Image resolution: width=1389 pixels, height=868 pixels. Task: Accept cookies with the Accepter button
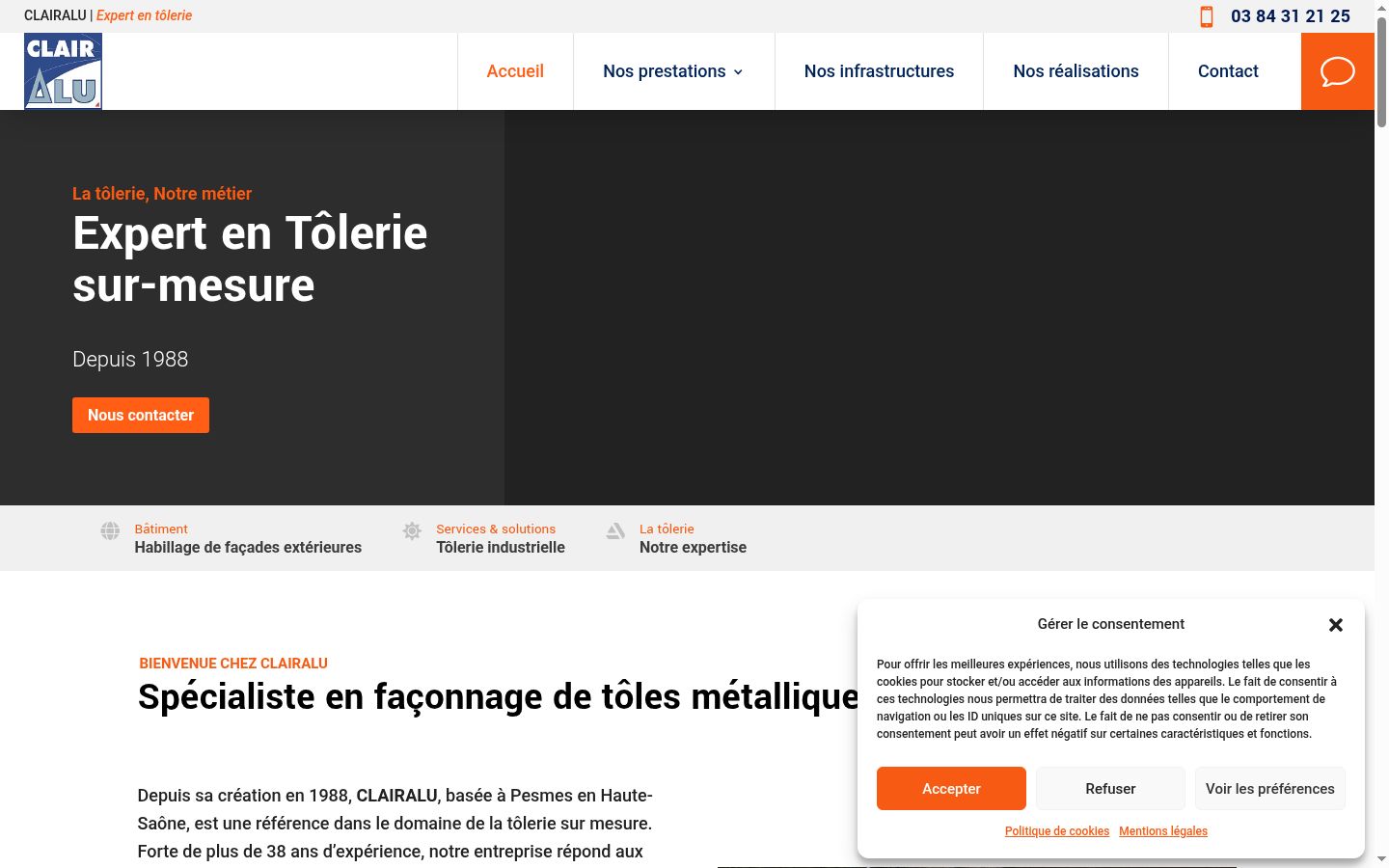(951, 789)
